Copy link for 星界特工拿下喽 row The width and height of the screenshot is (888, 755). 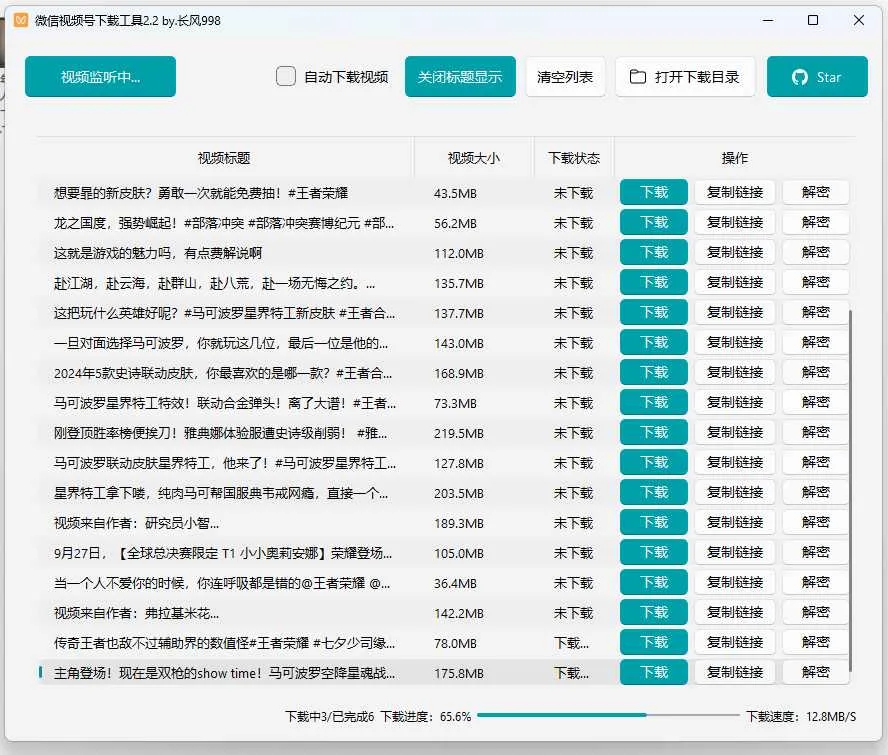(735, 493)
